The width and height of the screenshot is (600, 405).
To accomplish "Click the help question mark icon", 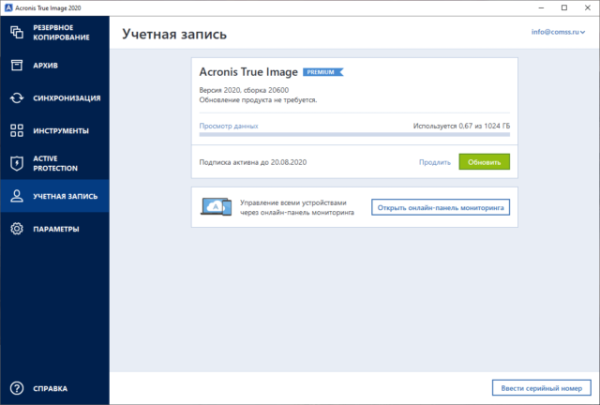I will pos(16,388).
